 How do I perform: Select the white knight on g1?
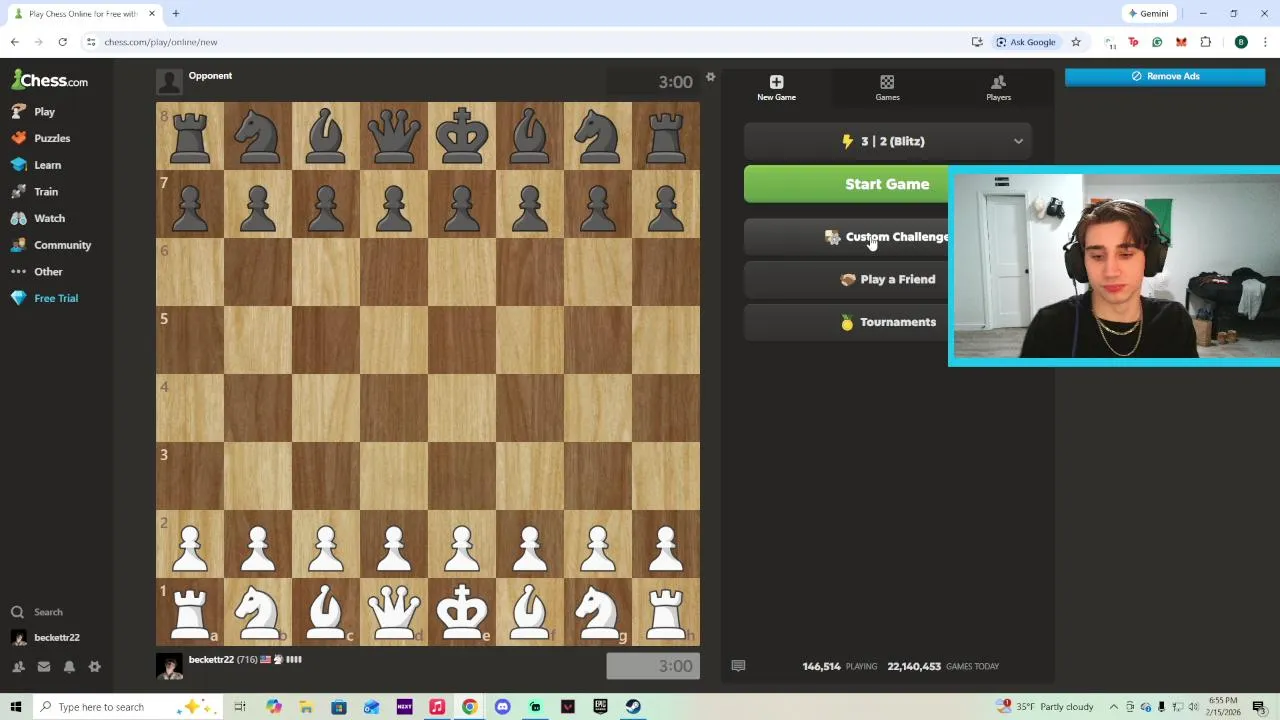pos(598,612)
